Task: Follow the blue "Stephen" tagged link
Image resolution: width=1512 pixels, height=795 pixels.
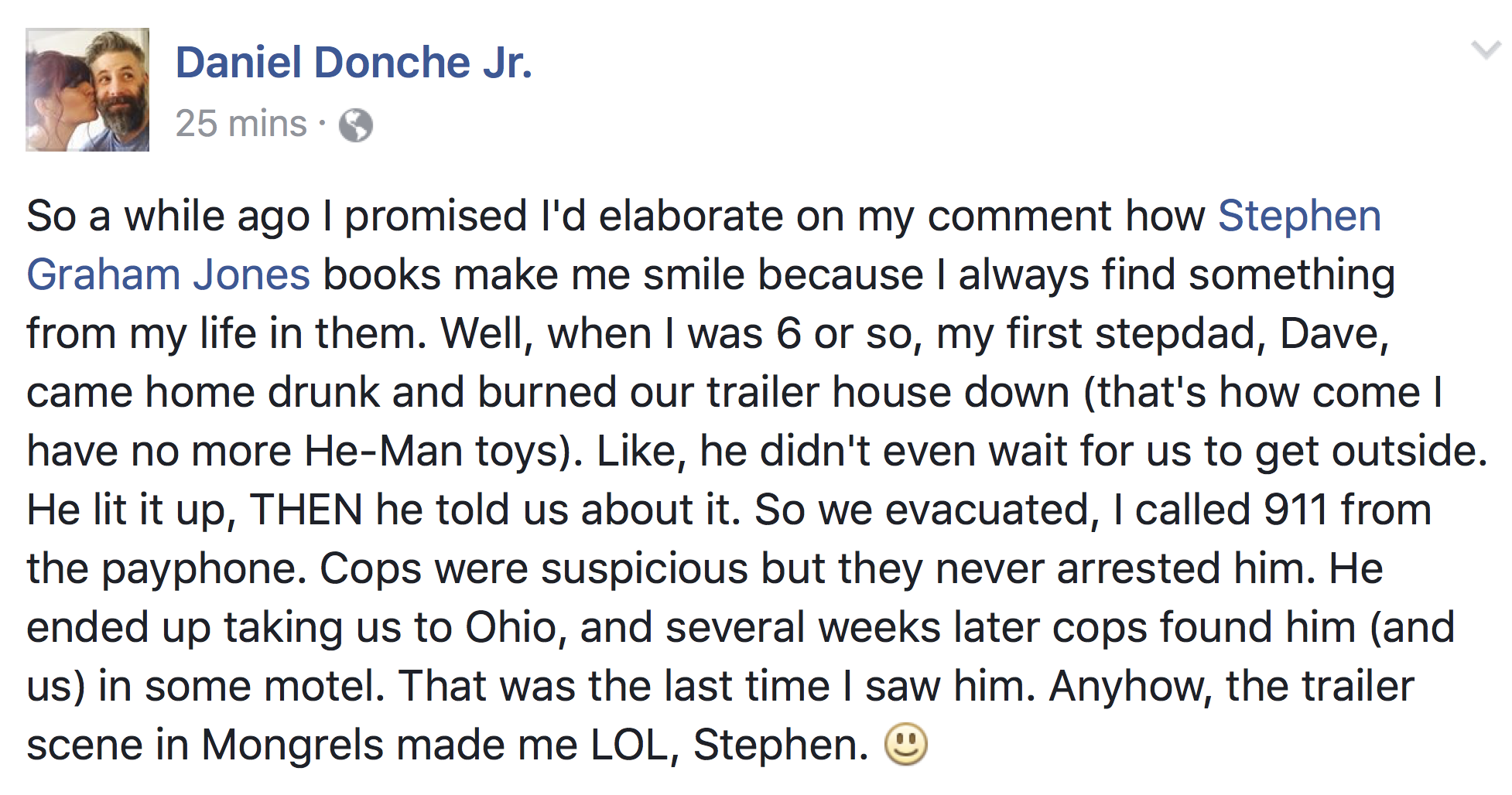Action: tap(1298, 216)
